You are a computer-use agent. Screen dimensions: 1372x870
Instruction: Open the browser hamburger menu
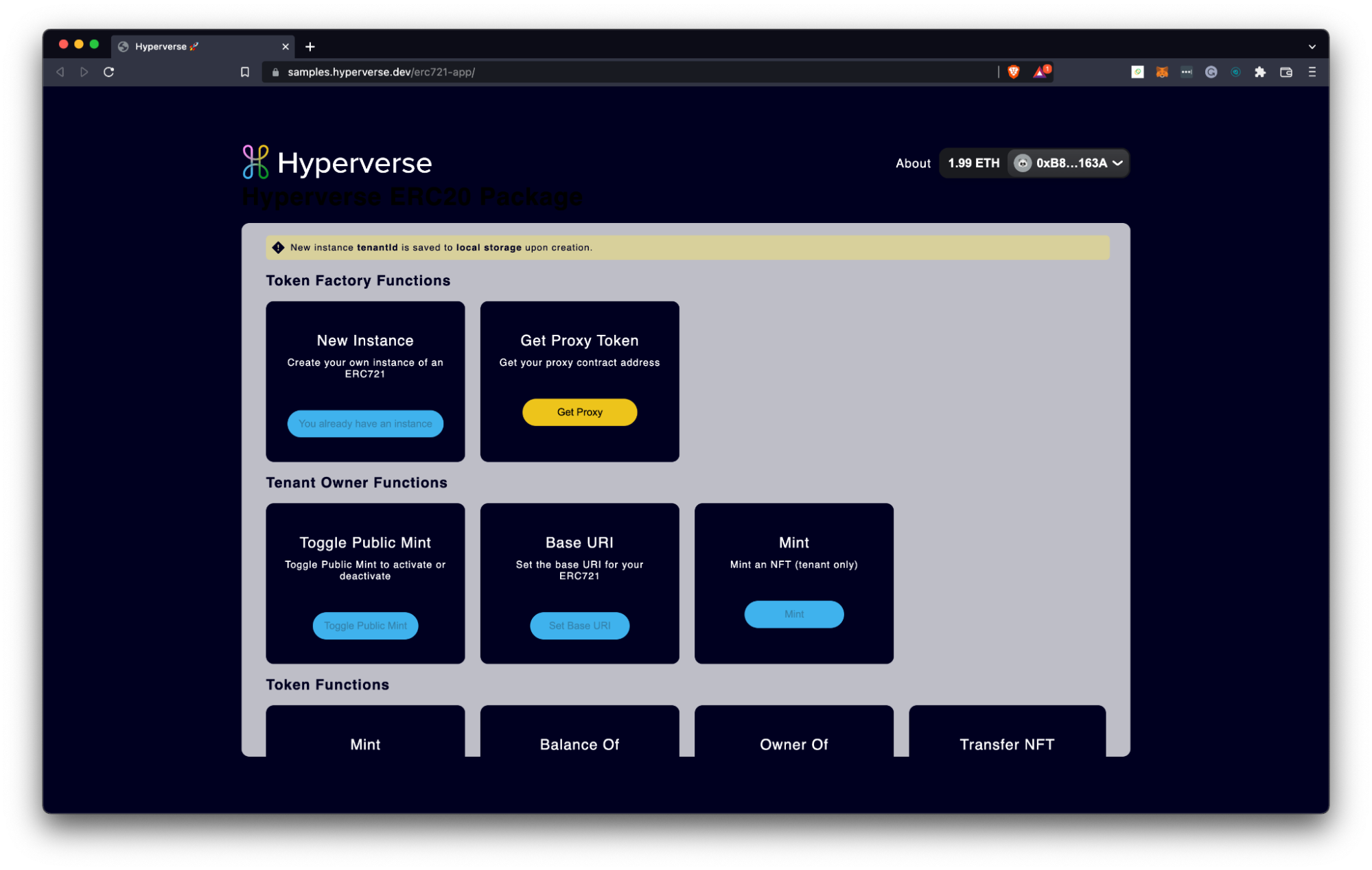pos(1312,72)
